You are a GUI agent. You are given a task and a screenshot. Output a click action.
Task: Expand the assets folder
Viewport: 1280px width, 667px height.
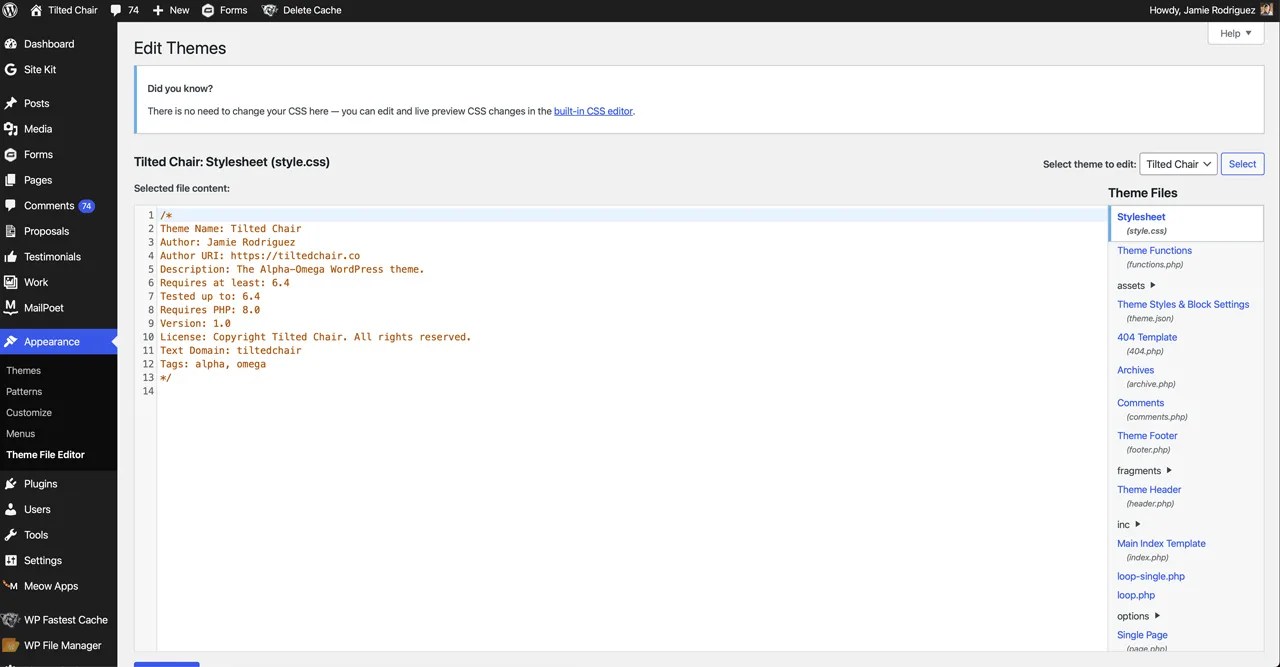point(1136,286)
